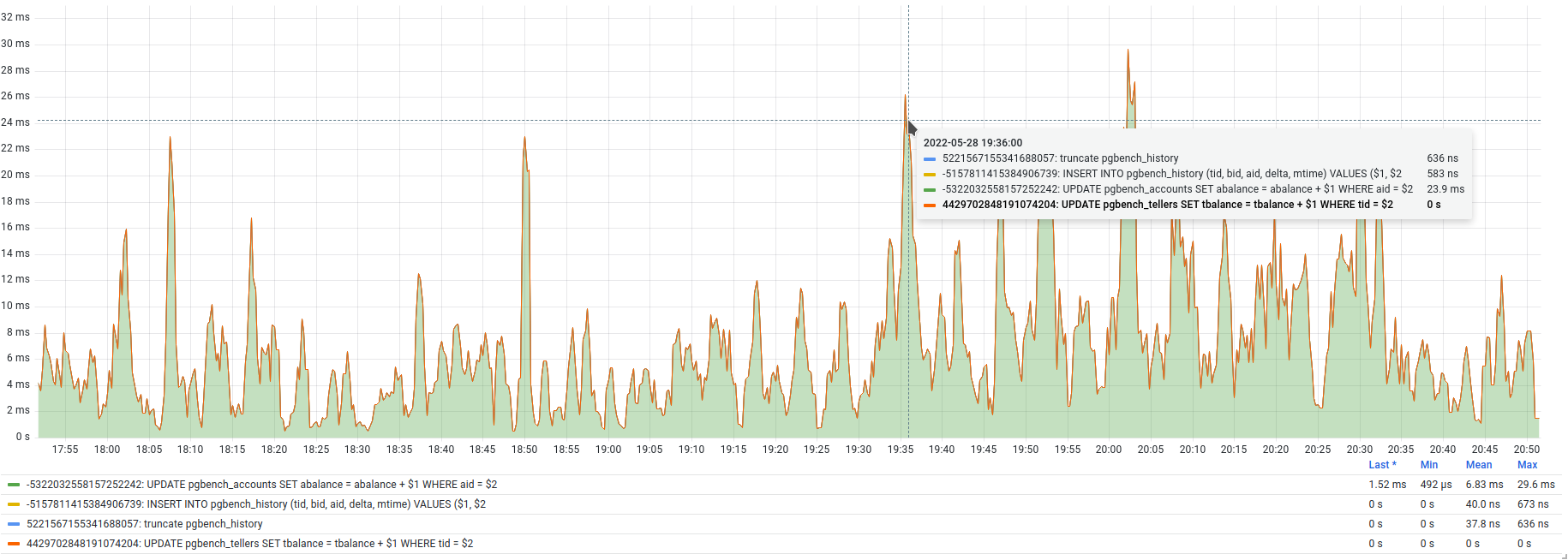
Task: Click the 673 ns Max value in the legend
Action: click(x=1533, y=504)
